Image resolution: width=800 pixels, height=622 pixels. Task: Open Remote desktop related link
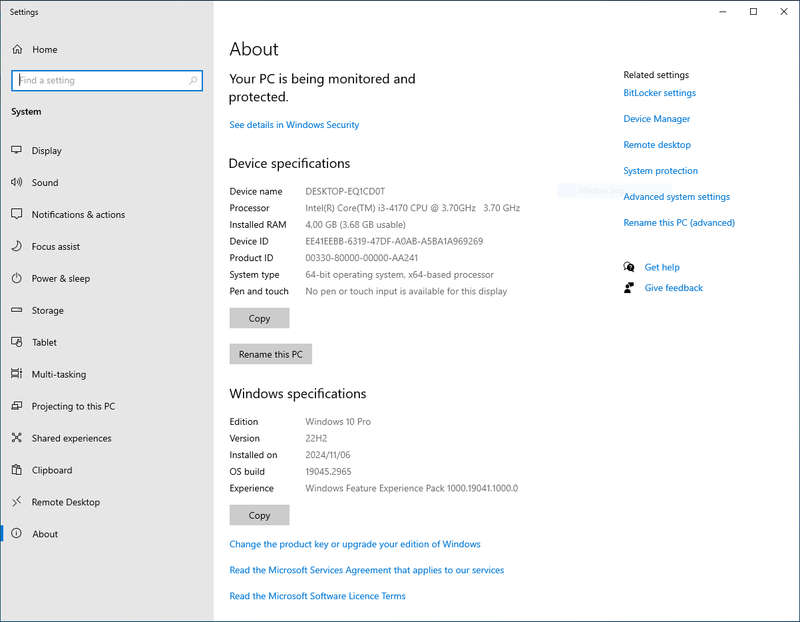coord(657,145)
